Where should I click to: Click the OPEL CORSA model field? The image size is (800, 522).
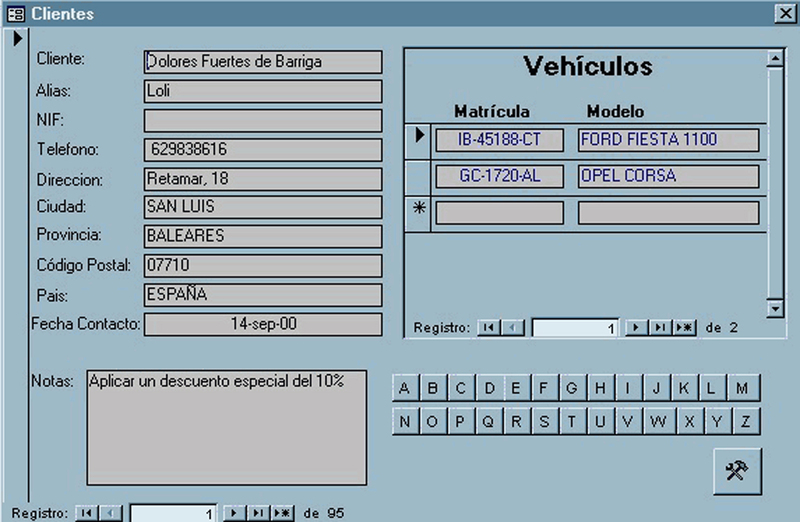pos(668,177)
